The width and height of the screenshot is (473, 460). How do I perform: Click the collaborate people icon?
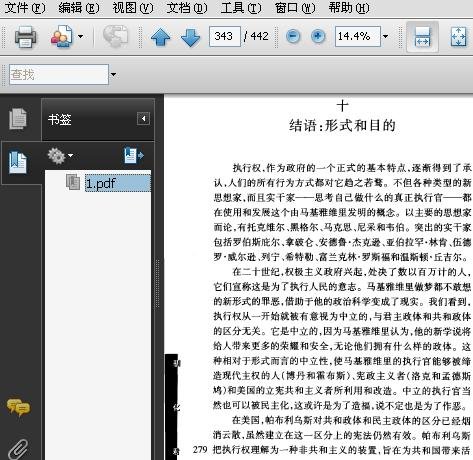click(x=61, y=36)
